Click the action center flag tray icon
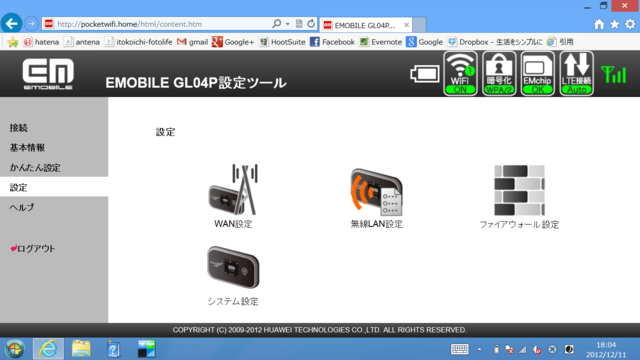Screen dimensions: 640x360 [x=509, y=349]
